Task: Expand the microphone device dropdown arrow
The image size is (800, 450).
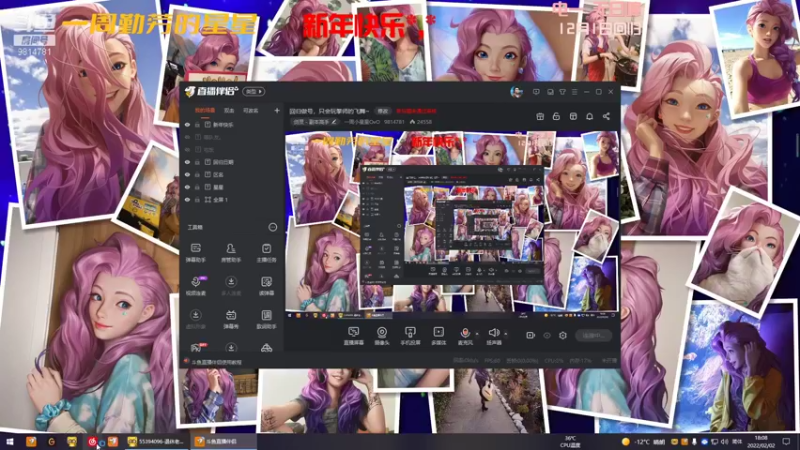Action: [x=477, y=334]
